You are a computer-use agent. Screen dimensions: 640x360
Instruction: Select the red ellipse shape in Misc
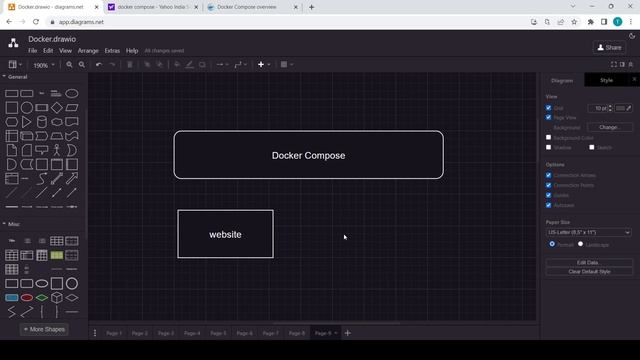27,298
